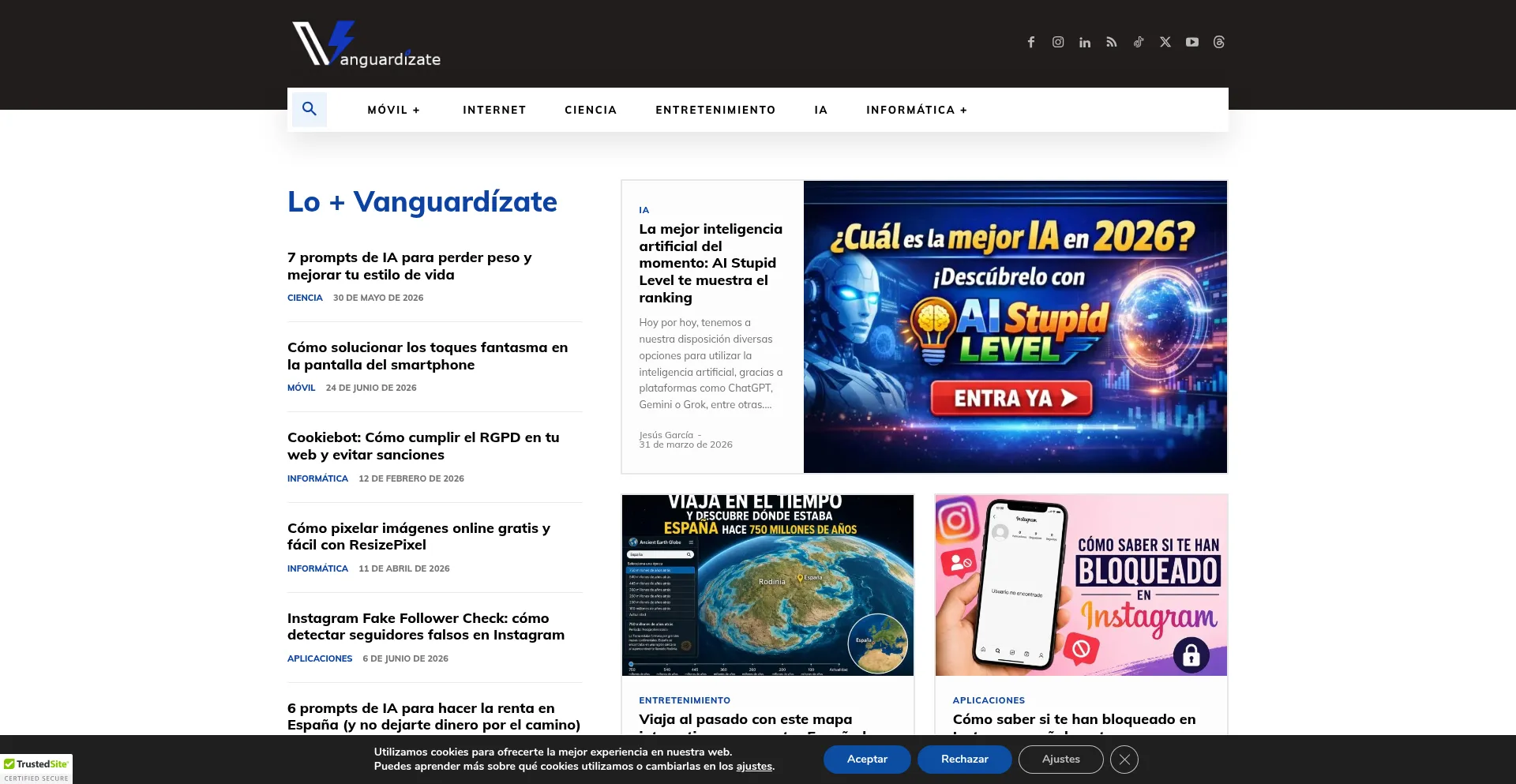
Task: Open article '6 prompts de IA para hacer la renta'
Action: [x=433, y=716]
